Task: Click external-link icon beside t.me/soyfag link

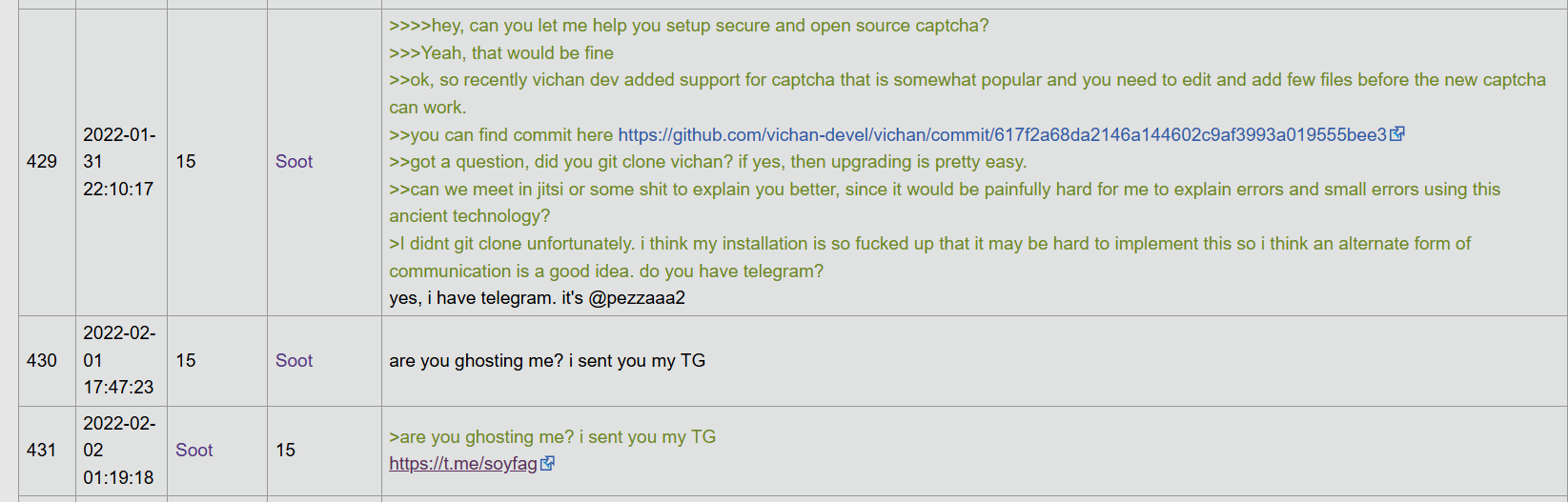Action: 548,464
